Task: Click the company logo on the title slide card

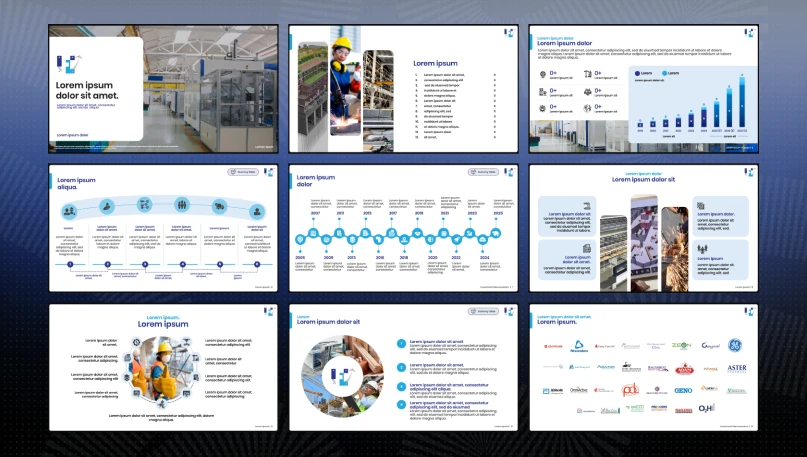Action: pyautogui.click(x=69, y=64)
